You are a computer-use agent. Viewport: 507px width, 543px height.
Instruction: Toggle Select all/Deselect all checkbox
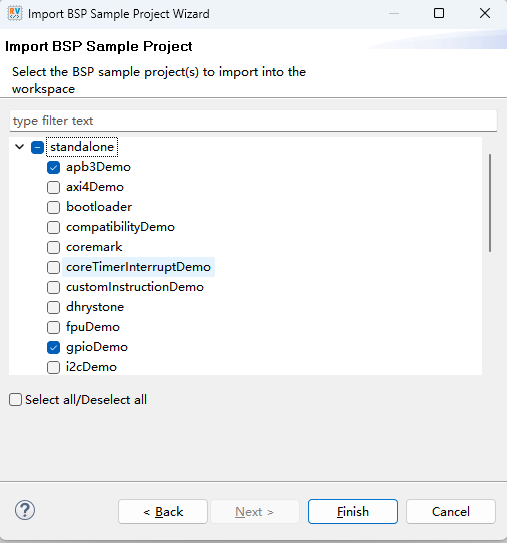tap(15, 399)
